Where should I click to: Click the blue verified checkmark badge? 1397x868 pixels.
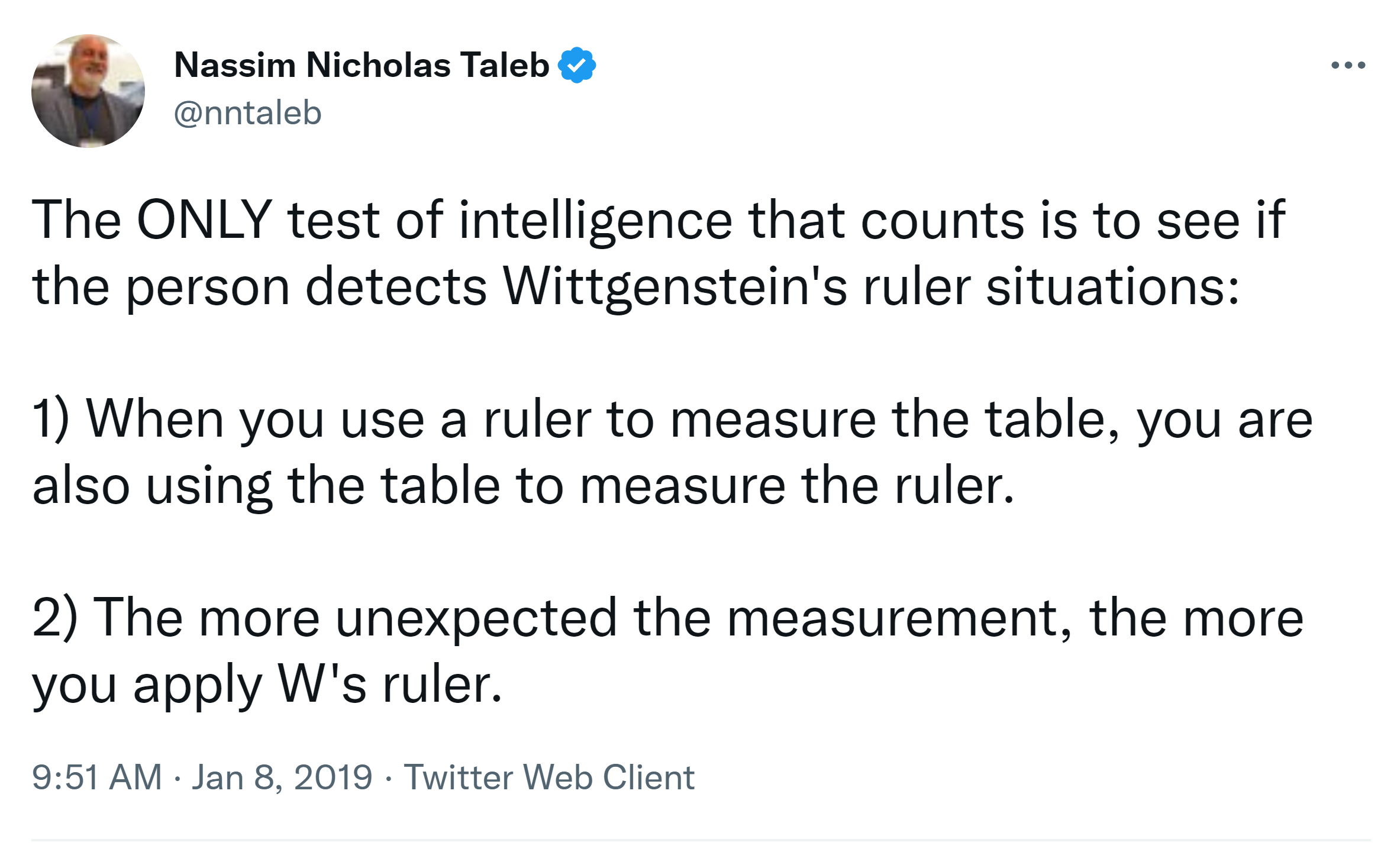[x=577, y=65]
